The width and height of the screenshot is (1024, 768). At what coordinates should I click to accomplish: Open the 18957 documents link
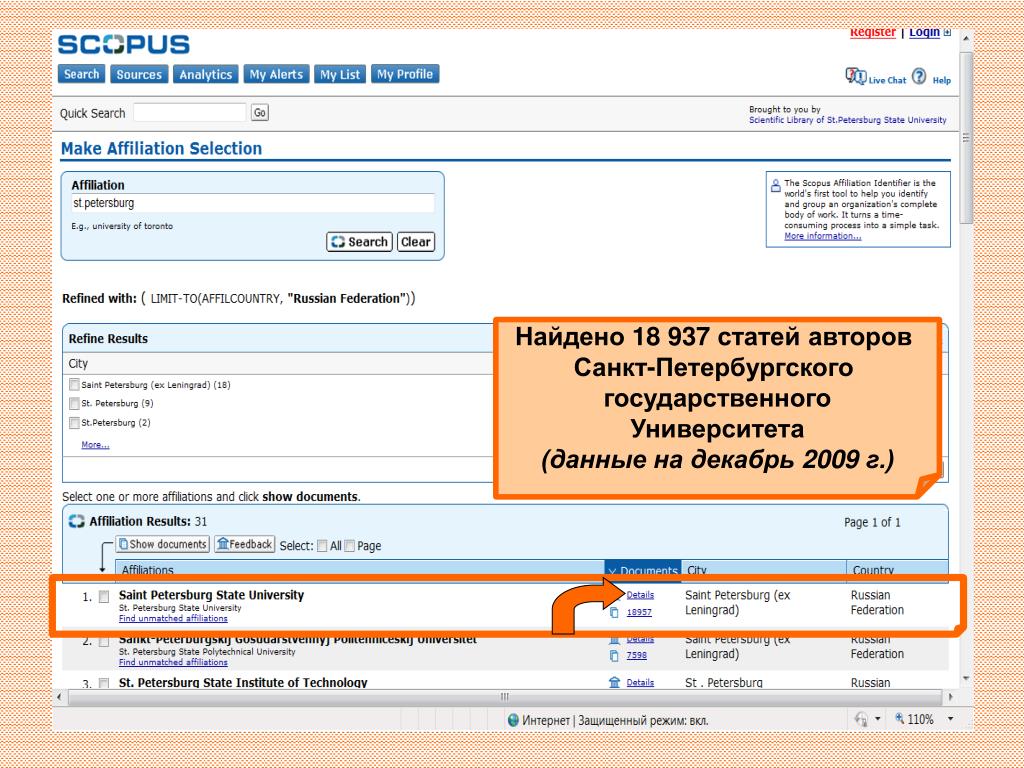tap(639, 613)
